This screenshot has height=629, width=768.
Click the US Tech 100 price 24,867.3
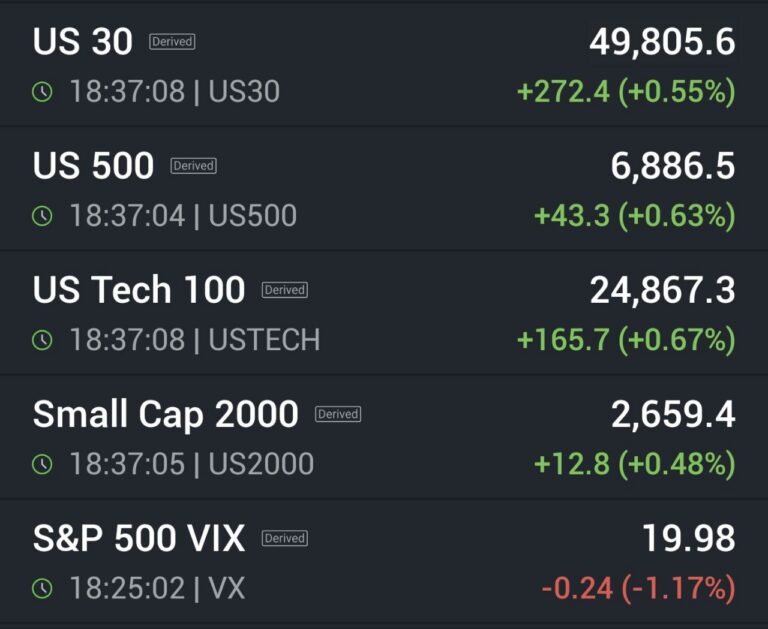coord(662,290)
